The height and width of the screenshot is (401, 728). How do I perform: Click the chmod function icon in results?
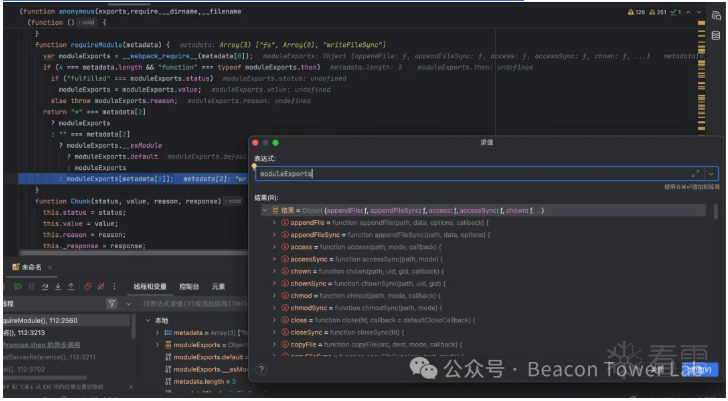point(285,296)
